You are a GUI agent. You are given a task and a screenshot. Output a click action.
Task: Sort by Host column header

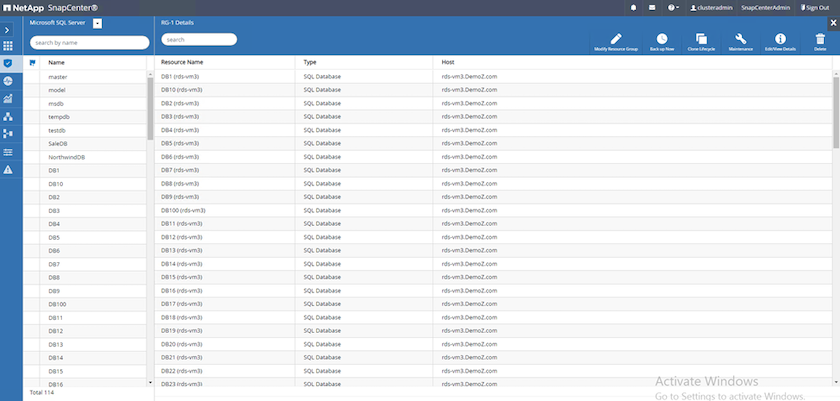[448, 62]
